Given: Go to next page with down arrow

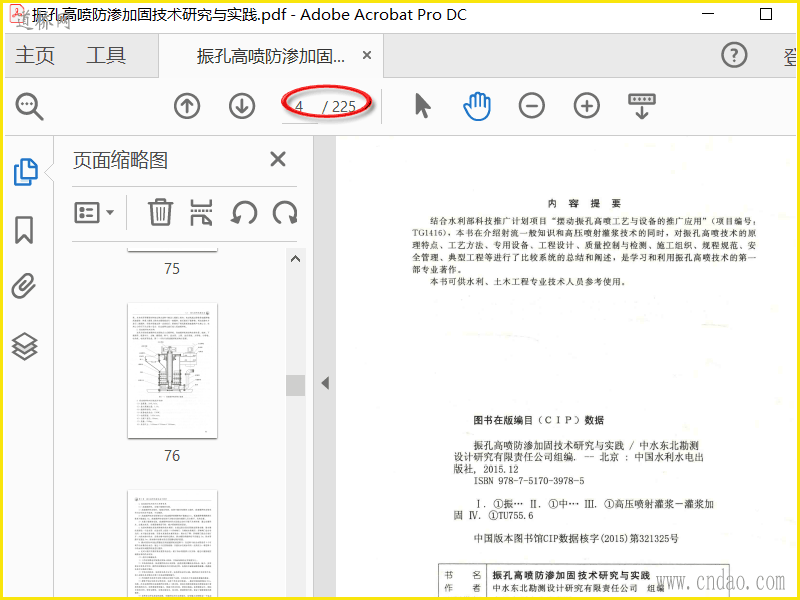Looking at the screenshot, I should (242, 106).
